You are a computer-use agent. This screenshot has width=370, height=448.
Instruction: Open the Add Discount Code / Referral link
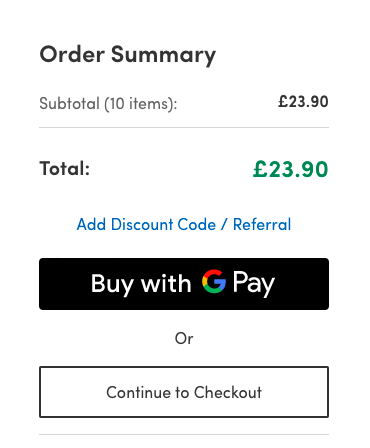(x=184, y=224)
